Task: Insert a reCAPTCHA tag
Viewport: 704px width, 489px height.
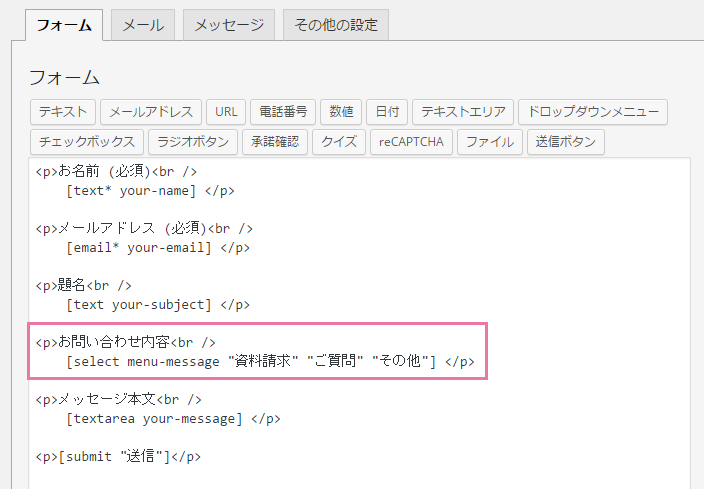Action: point(411,142)
